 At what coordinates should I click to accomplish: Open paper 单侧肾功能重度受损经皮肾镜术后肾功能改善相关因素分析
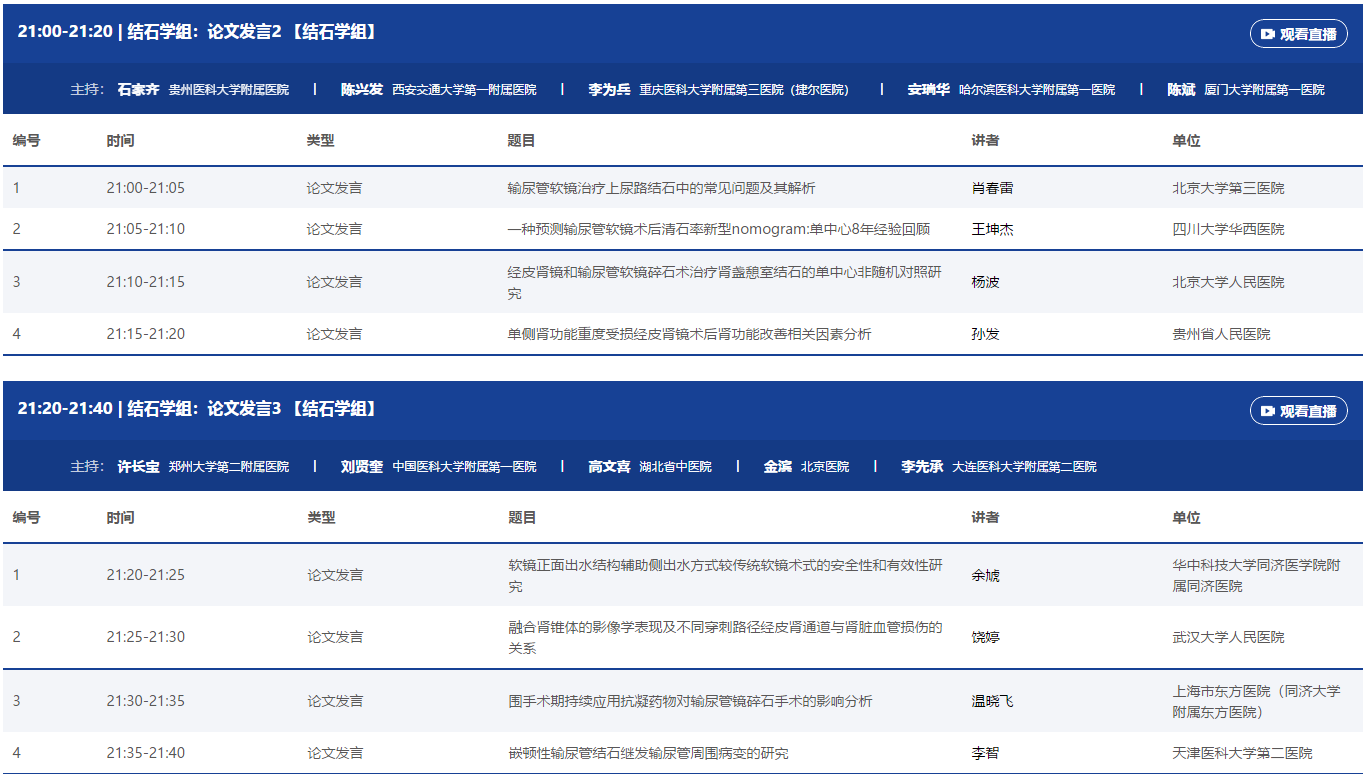click(689, 334)
